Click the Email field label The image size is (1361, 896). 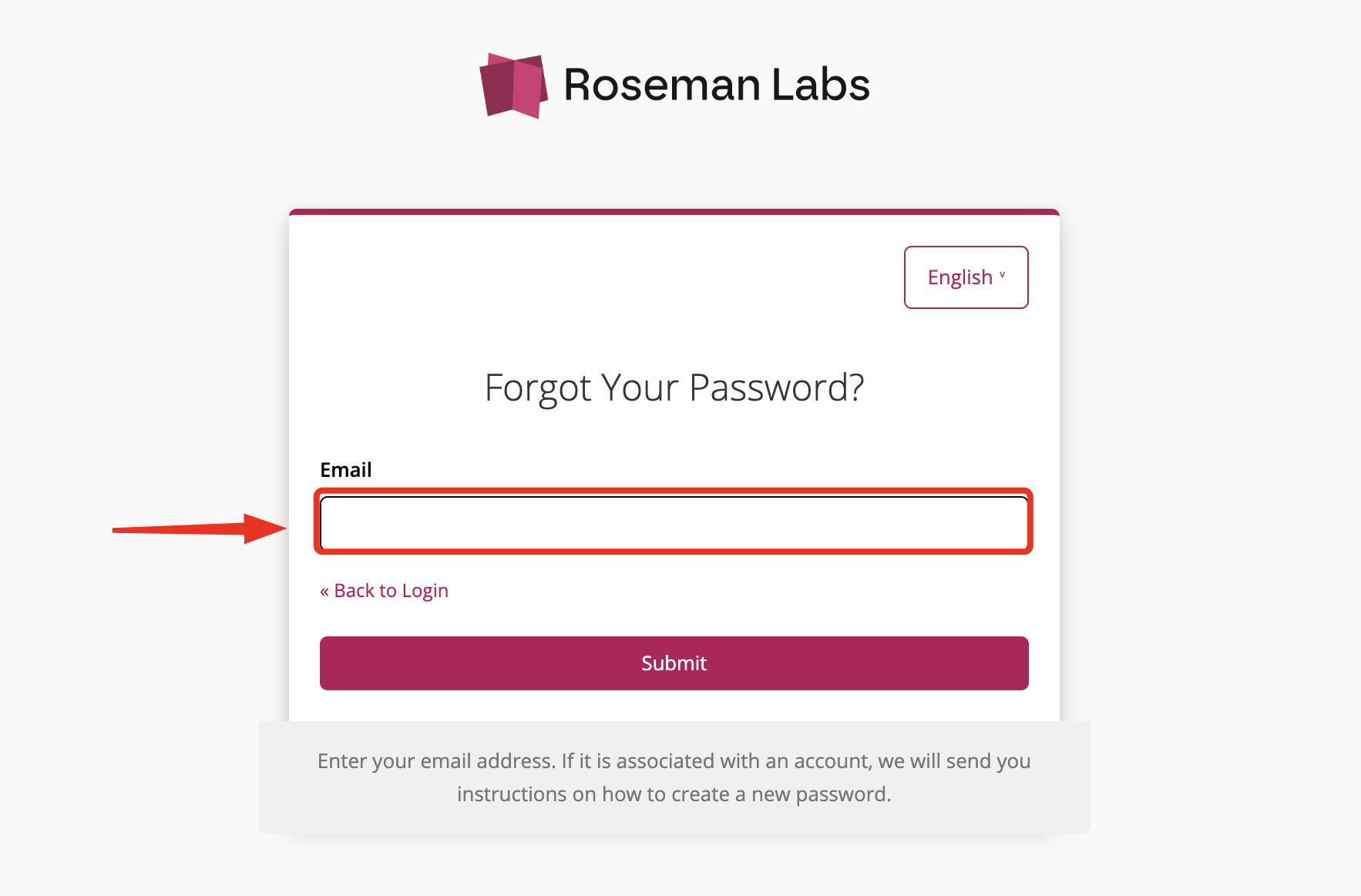[346, 470]
